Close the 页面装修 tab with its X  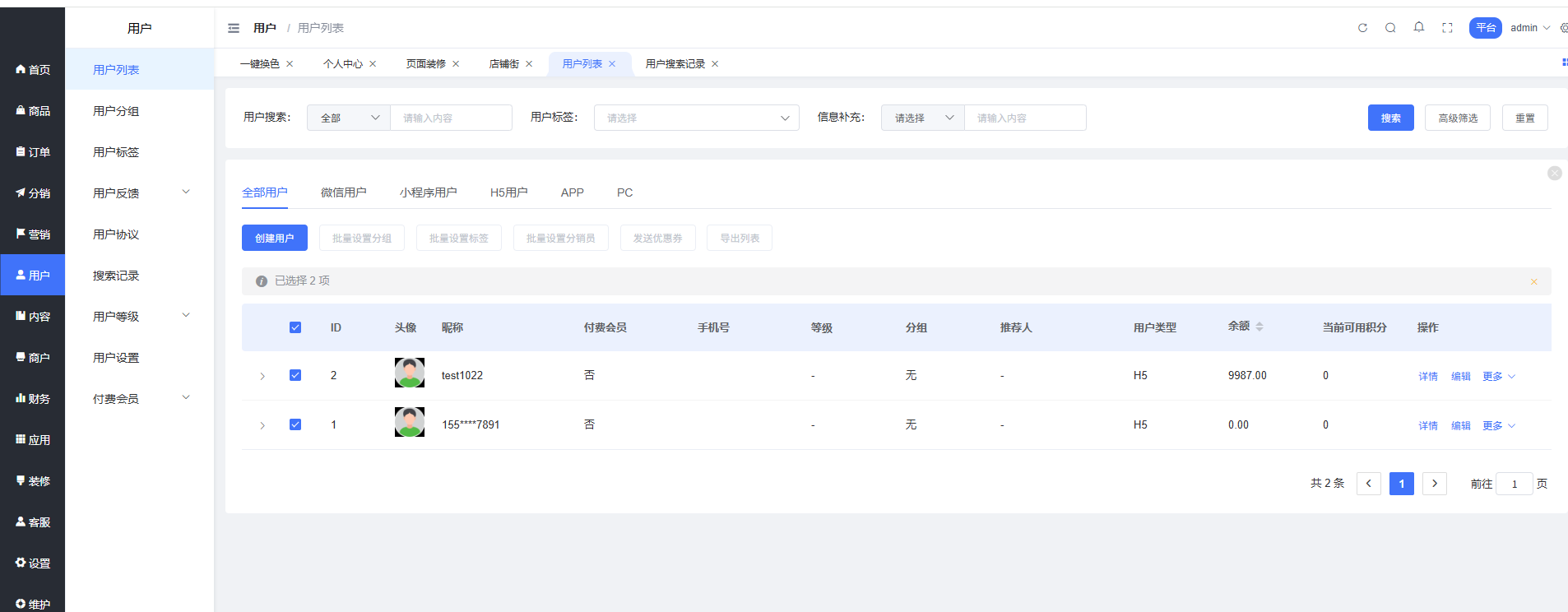tap(456, 64)
